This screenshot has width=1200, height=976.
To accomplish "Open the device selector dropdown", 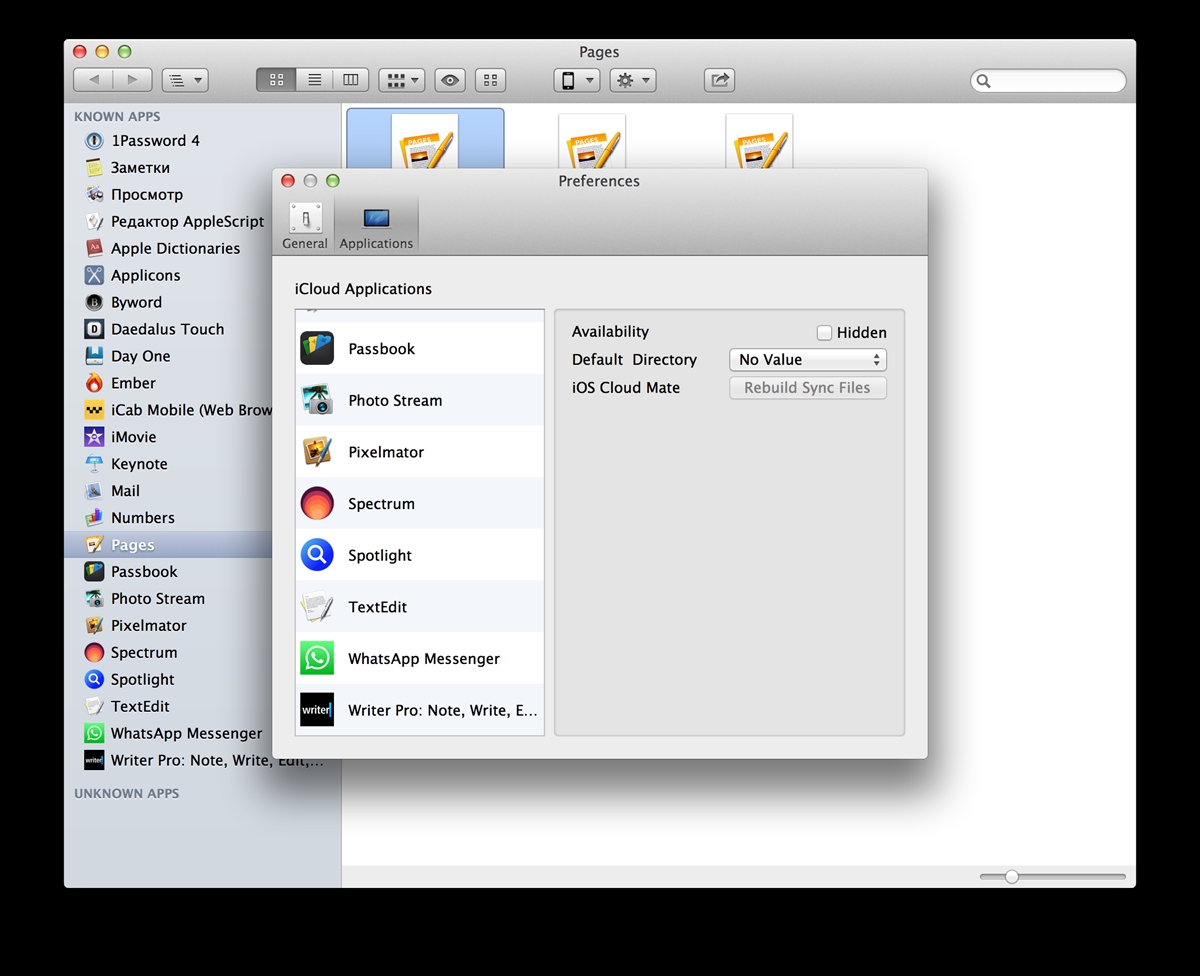I will click(576, 80).
